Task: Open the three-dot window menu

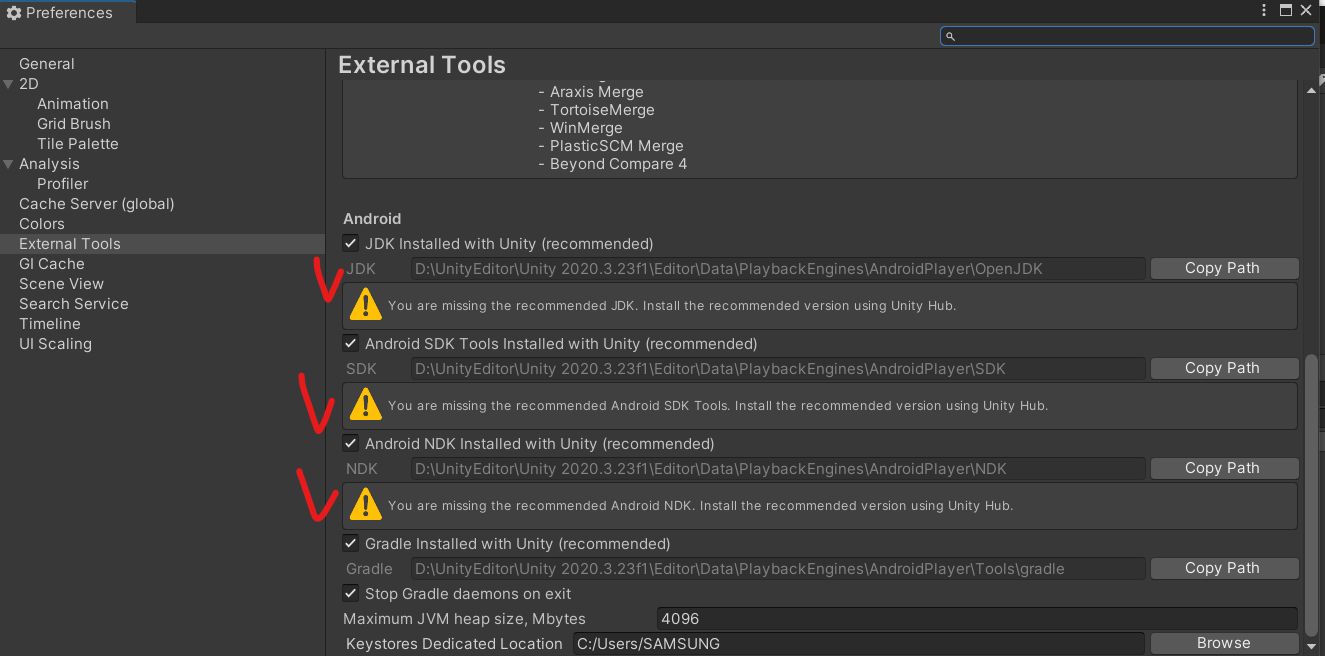Action: click(1263, 10)
